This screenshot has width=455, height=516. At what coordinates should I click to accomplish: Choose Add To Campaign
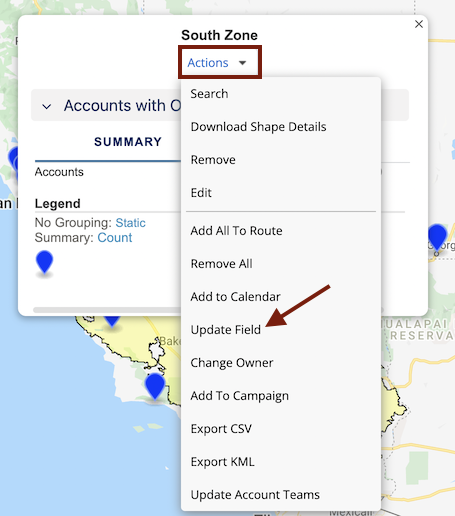[240, 396]
